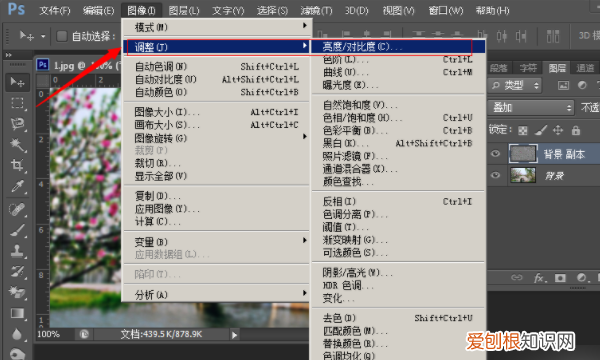Select the Clone Stamp tool

click(17, 251)
